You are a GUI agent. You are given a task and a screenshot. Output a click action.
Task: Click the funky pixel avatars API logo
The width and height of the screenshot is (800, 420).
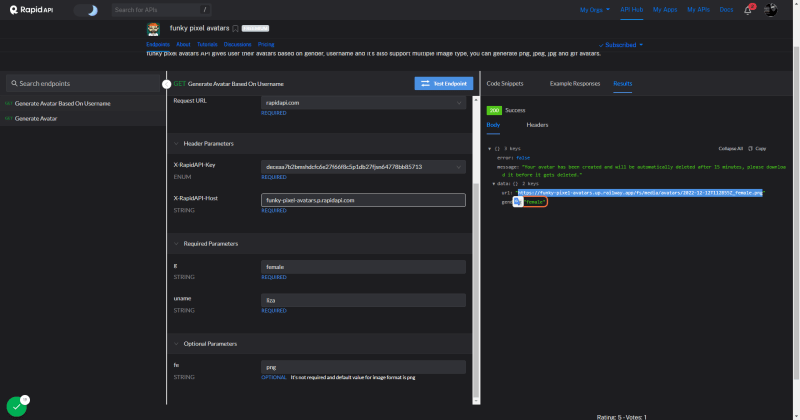click(x=154, y=29)
